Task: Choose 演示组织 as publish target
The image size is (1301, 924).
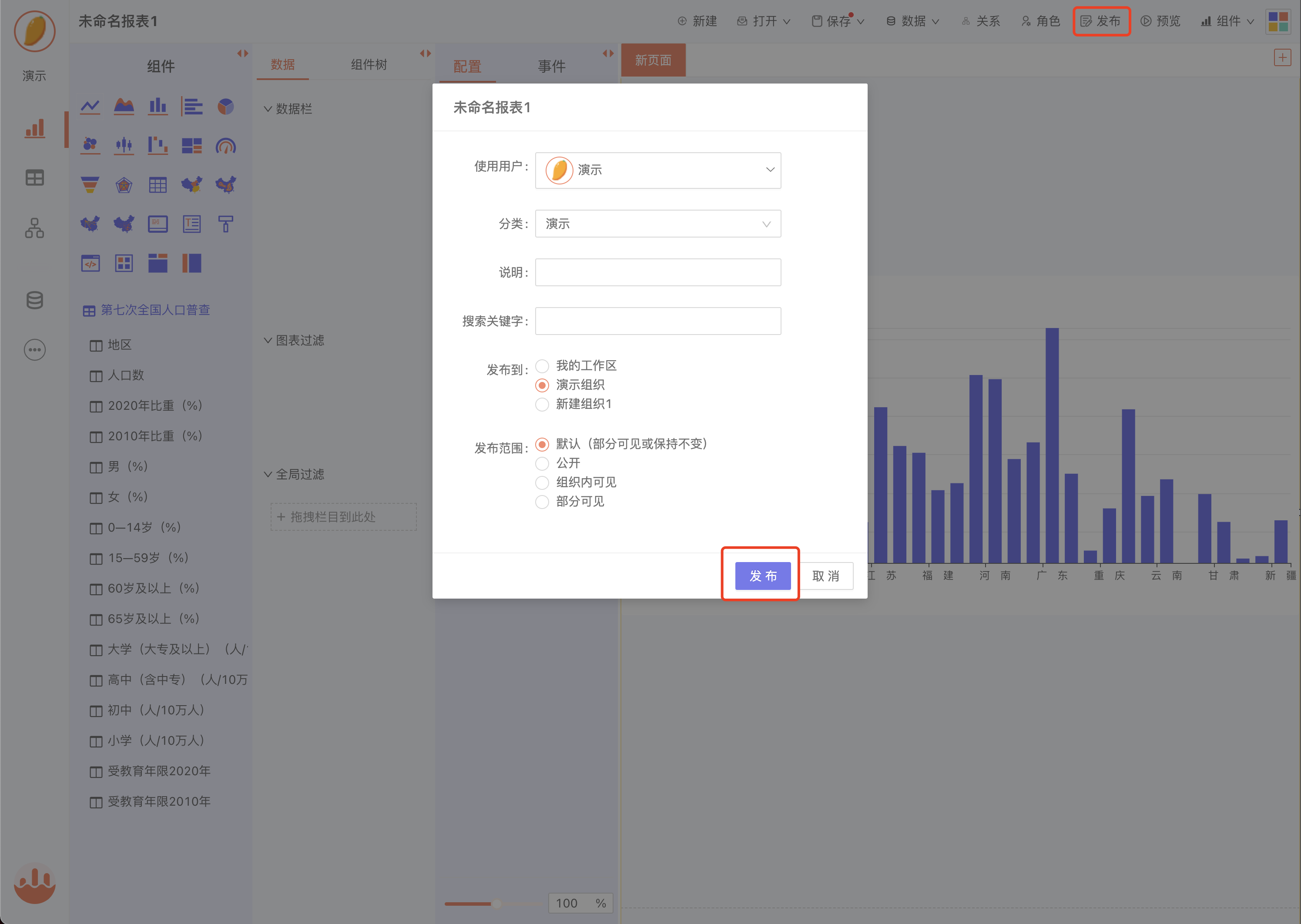Action: click(542, 385)
